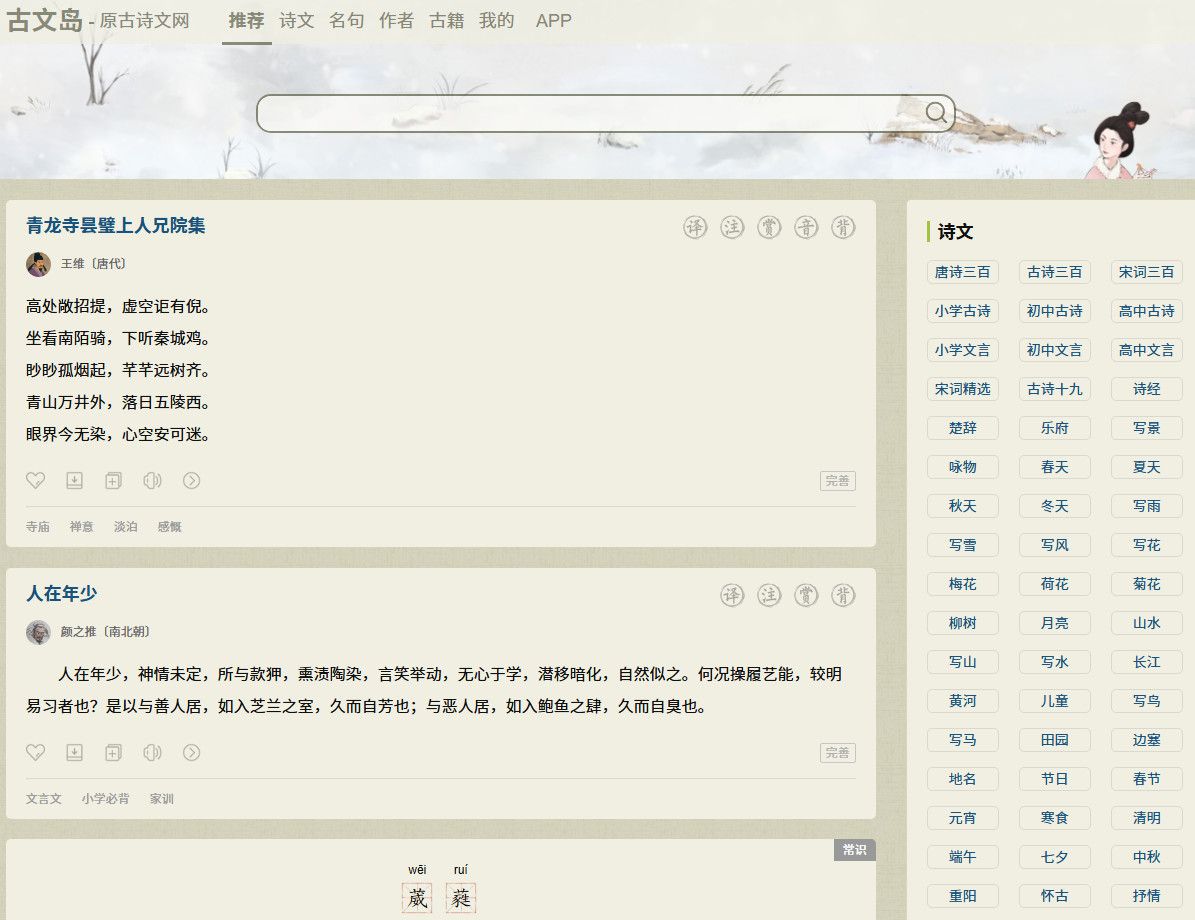Viewport: 1195px width, 920px height.
Task: Open 颜之推's author avatar
Action: [x=38, y=632]
